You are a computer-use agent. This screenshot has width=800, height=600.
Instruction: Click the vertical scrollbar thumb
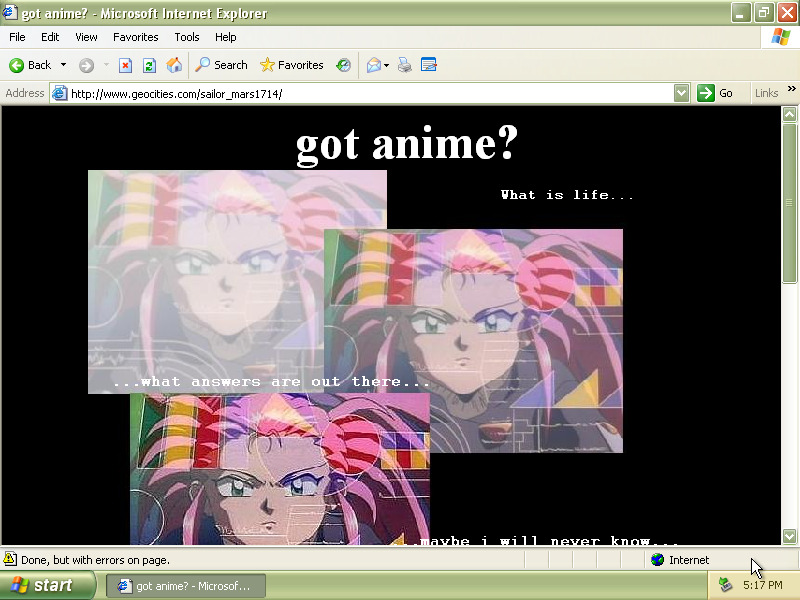click(789, 203)
